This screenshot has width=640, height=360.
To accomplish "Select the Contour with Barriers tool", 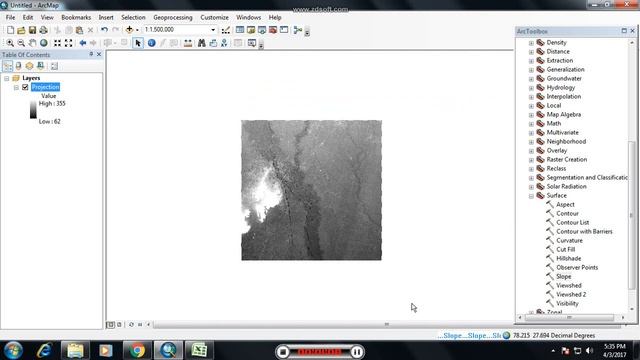I will (x=584, y=231).
